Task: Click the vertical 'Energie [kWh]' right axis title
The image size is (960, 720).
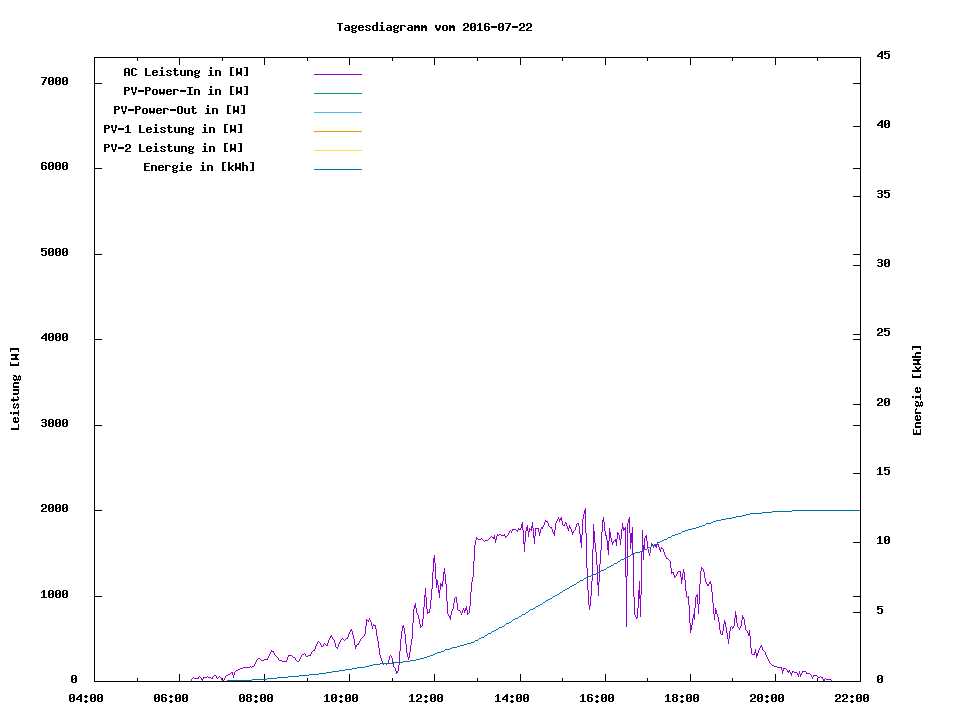Action: pos(917,390)
